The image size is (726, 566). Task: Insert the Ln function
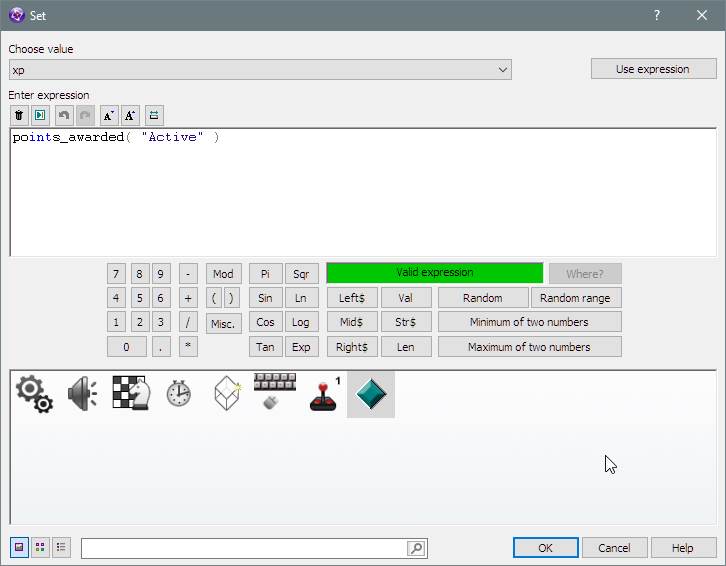tap(301, 298)
